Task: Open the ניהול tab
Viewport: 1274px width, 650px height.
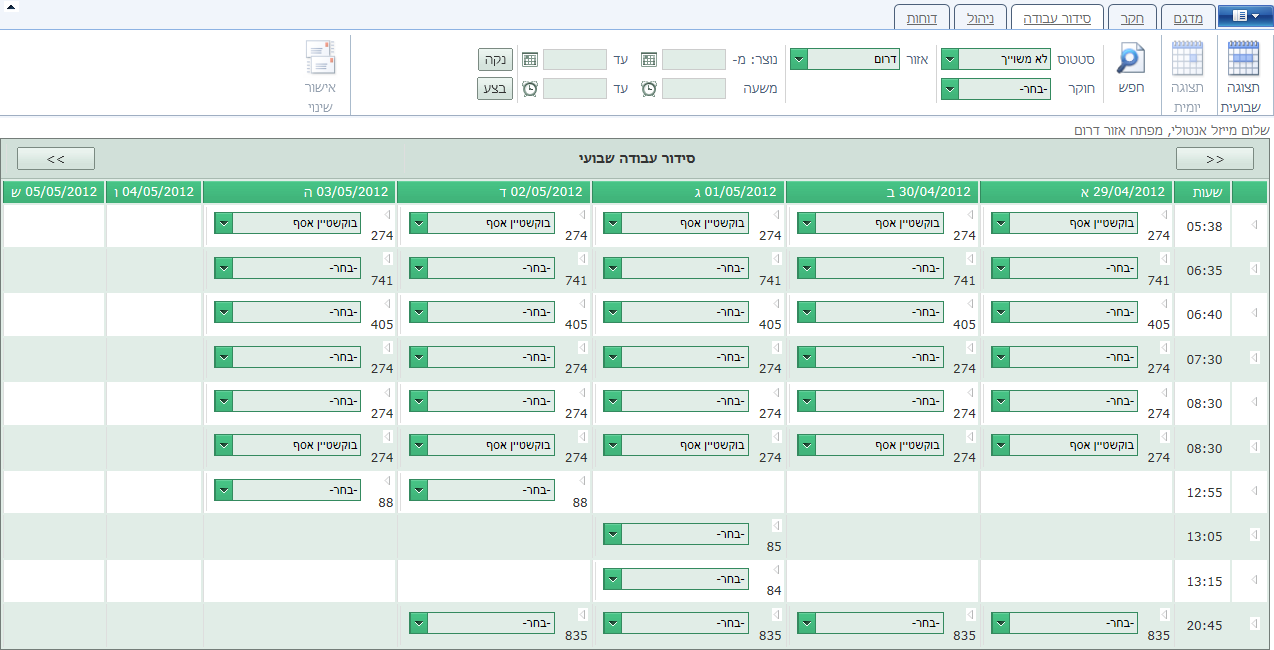Action: [980, 18]
